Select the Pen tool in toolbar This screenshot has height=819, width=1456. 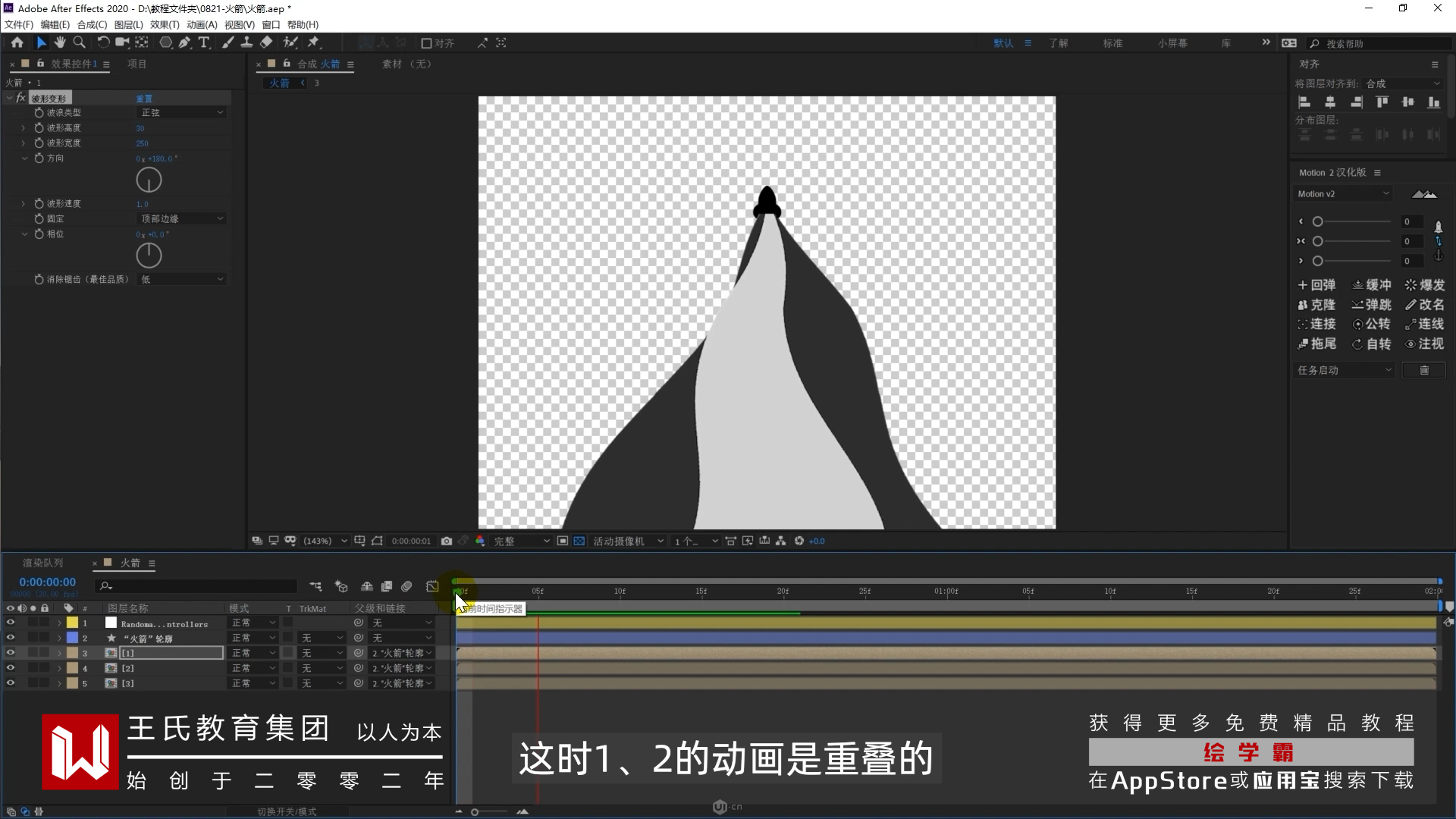(184, 43)
